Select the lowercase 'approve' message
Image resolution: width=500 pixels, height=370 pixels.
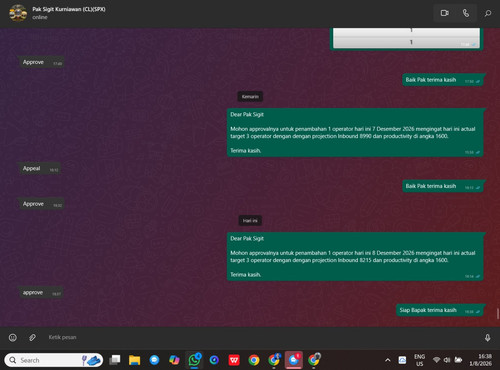(41, 293)
